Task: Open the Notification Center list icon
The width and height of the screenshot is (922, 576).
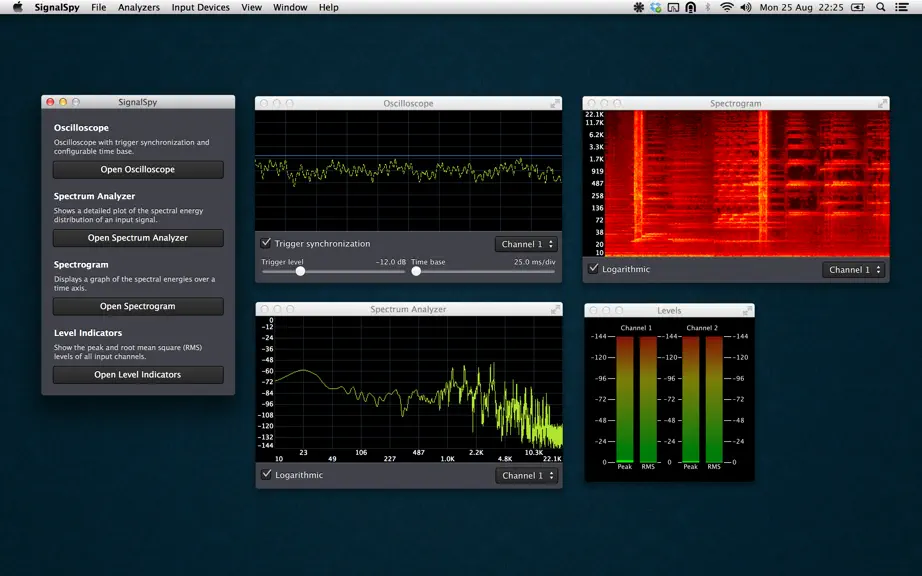Action: (x=901, y=7)
